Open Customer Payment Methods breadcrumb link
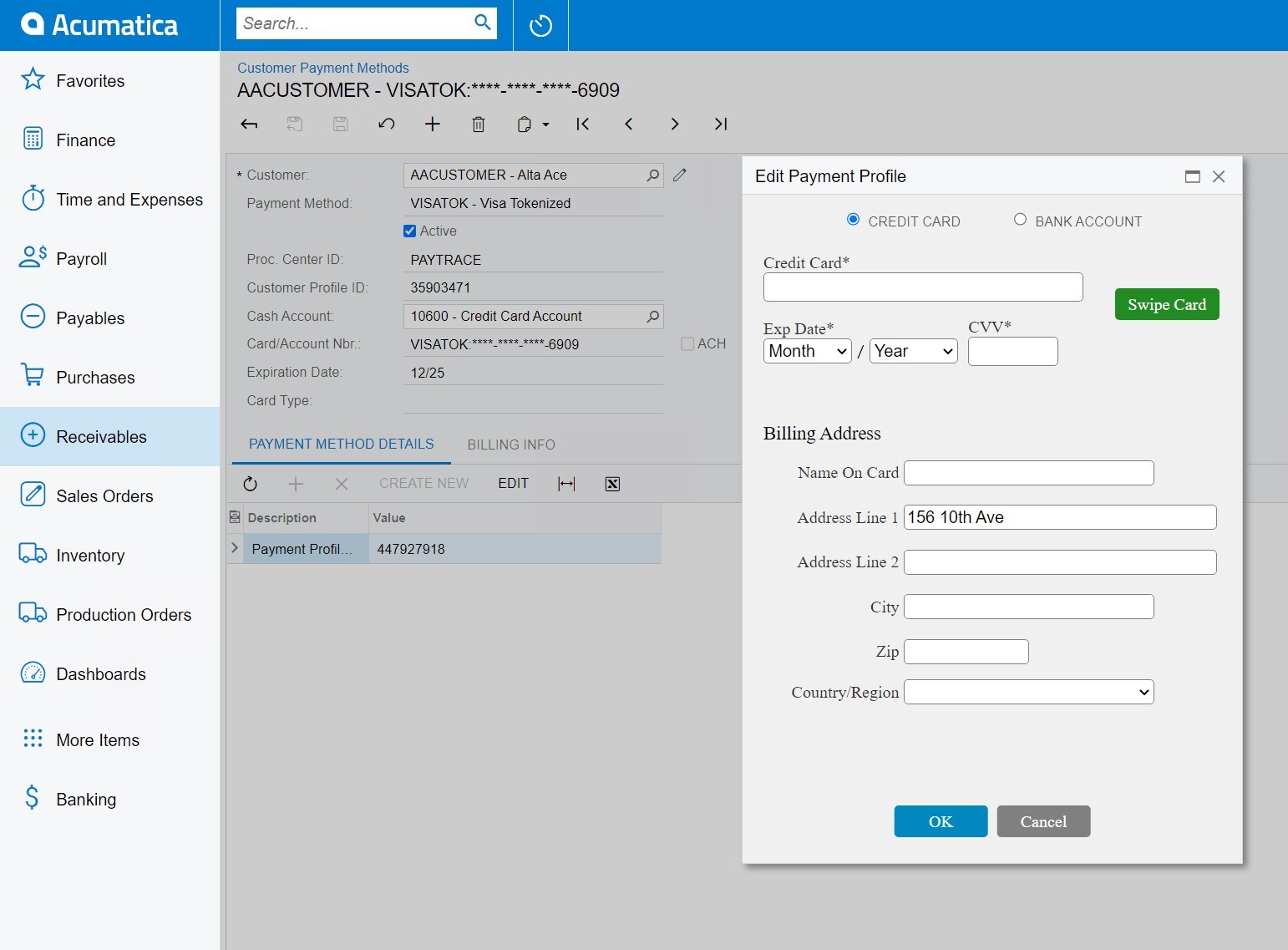This screenshot has width=1288, height=950. point(322,68)
